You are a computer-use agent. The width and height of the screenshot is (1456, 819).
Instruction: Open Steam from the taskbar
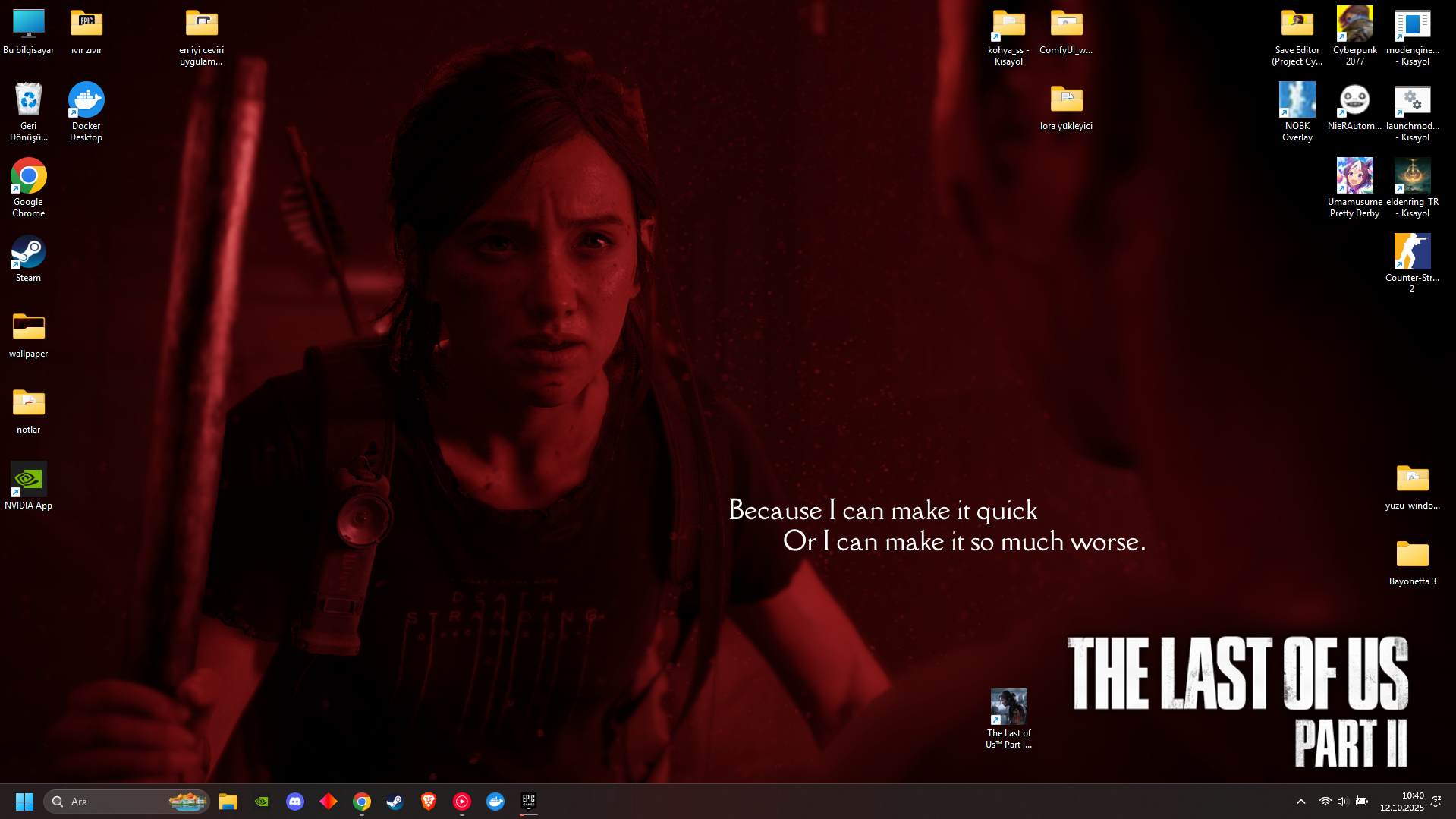[395, 802]
